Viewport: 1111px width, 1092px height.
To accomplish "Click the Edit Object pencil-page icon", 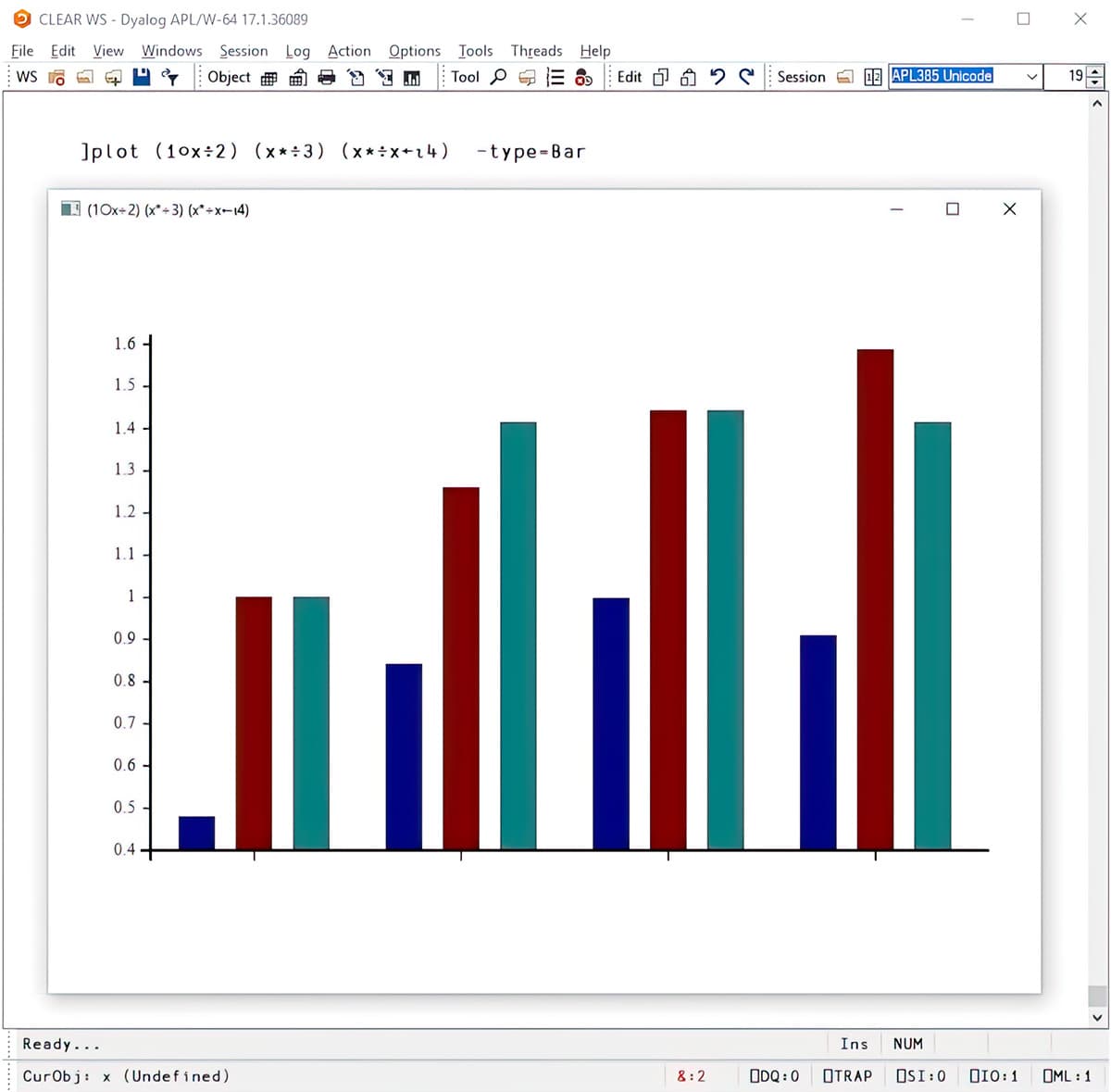I will point(356,78).
